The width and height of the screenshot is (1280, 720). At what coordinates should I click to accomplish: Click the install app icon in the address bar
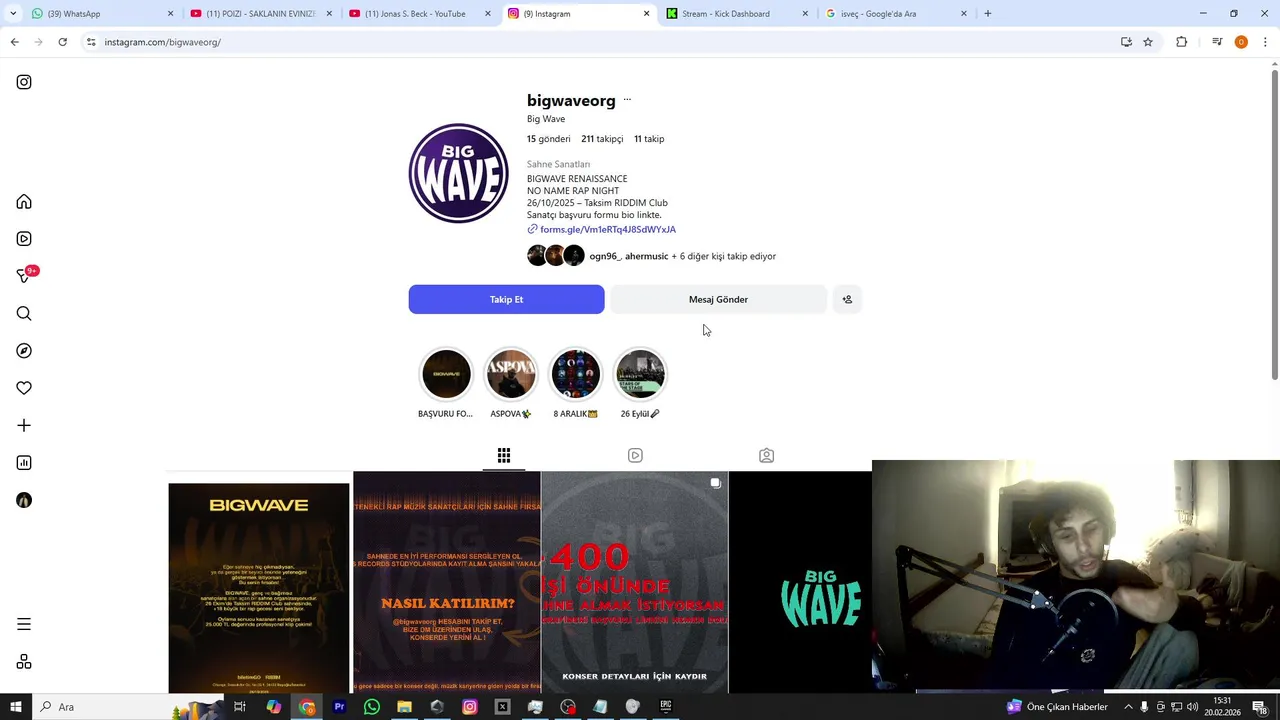[1126, 42]
